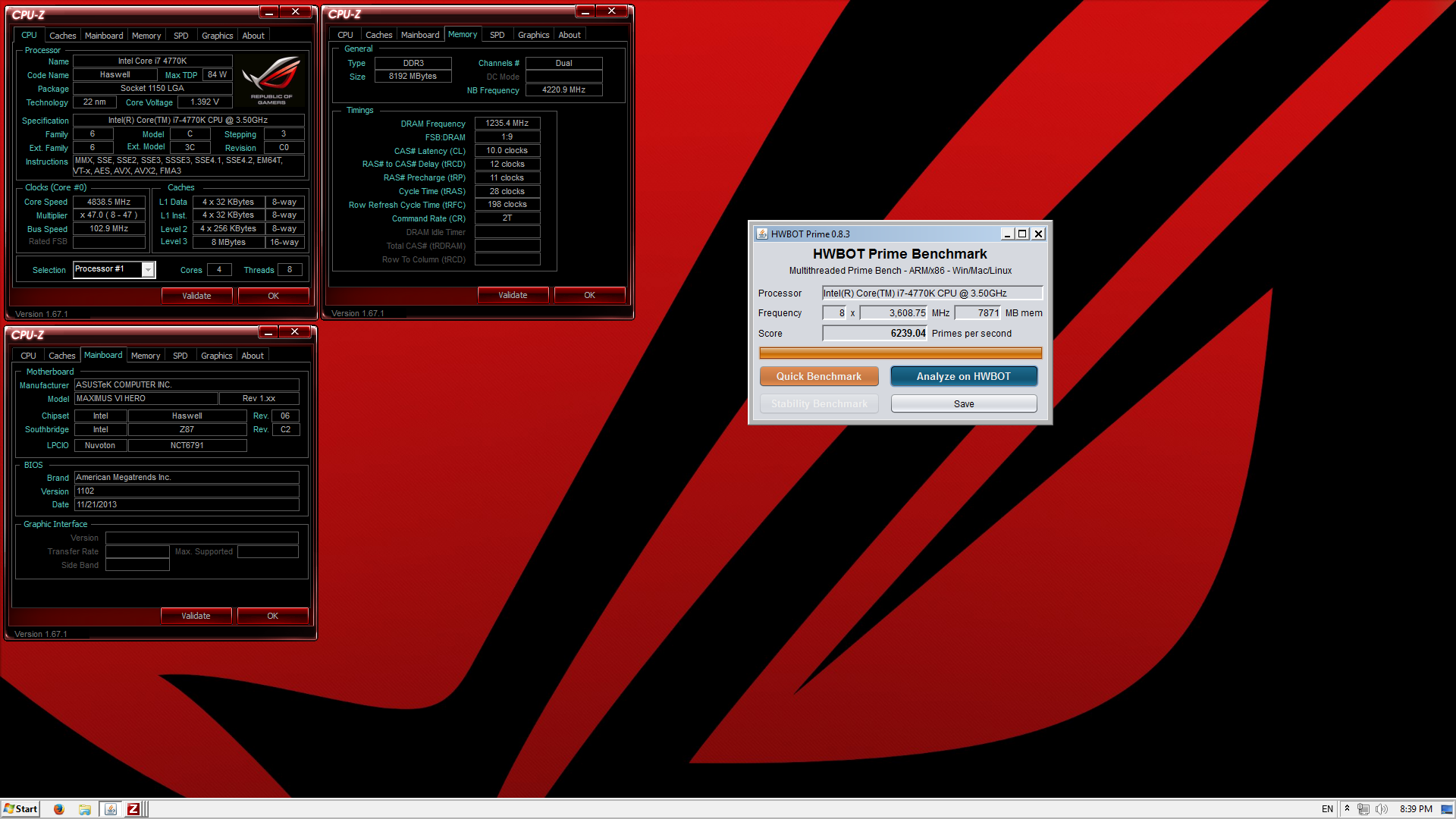Open Firefox from the taskbar
The height and width of the screenshot is (819, 1456).
[59, 809]
